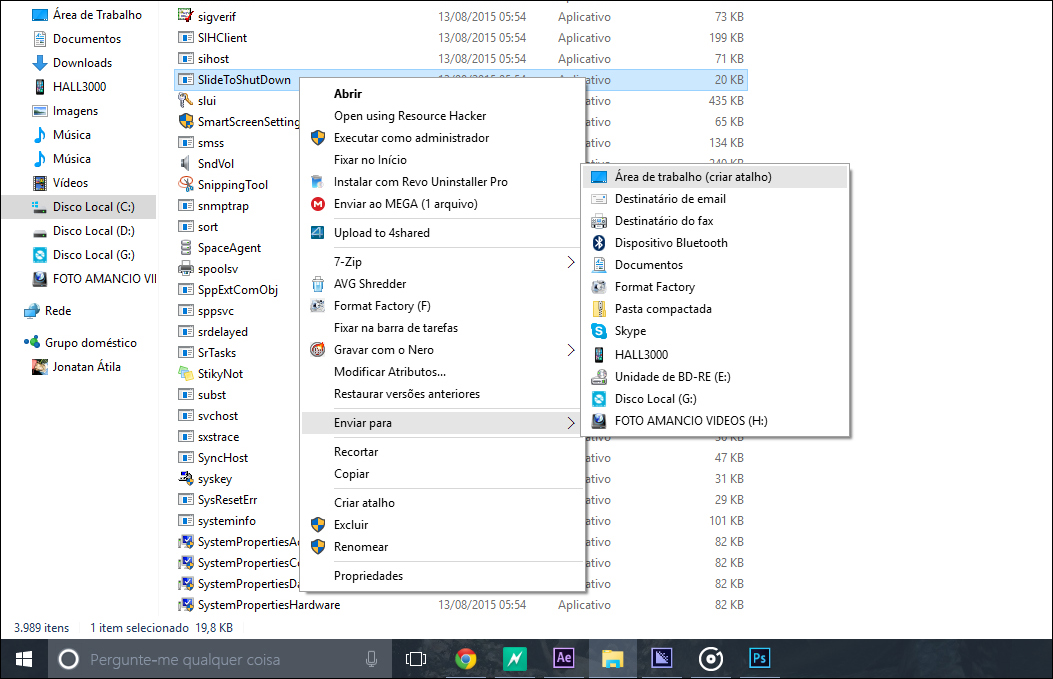
Task: Expand the Enviar para submenu arrow
Action: (570, 423)
